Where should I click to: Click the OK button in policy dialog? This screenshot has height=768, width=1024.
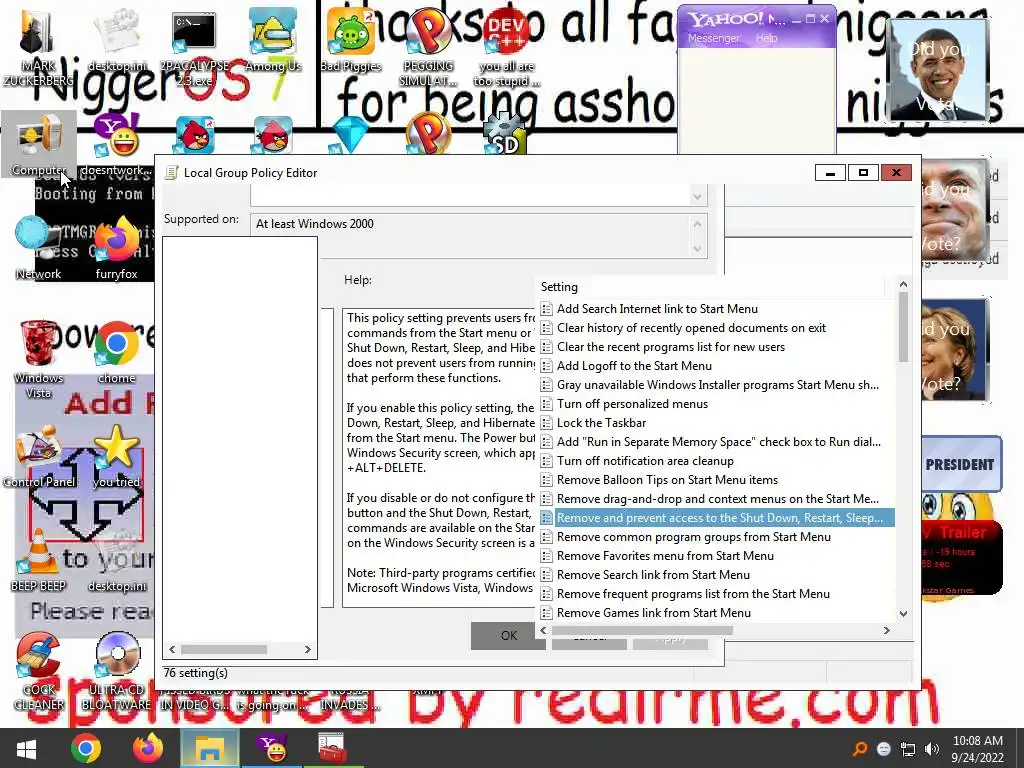[x=508, y=635]
